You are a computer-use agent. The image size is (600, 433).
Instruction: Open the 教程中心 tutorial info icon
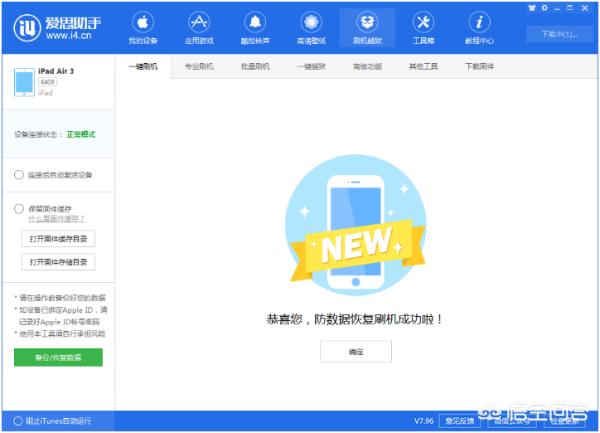(x=480, y=22)
